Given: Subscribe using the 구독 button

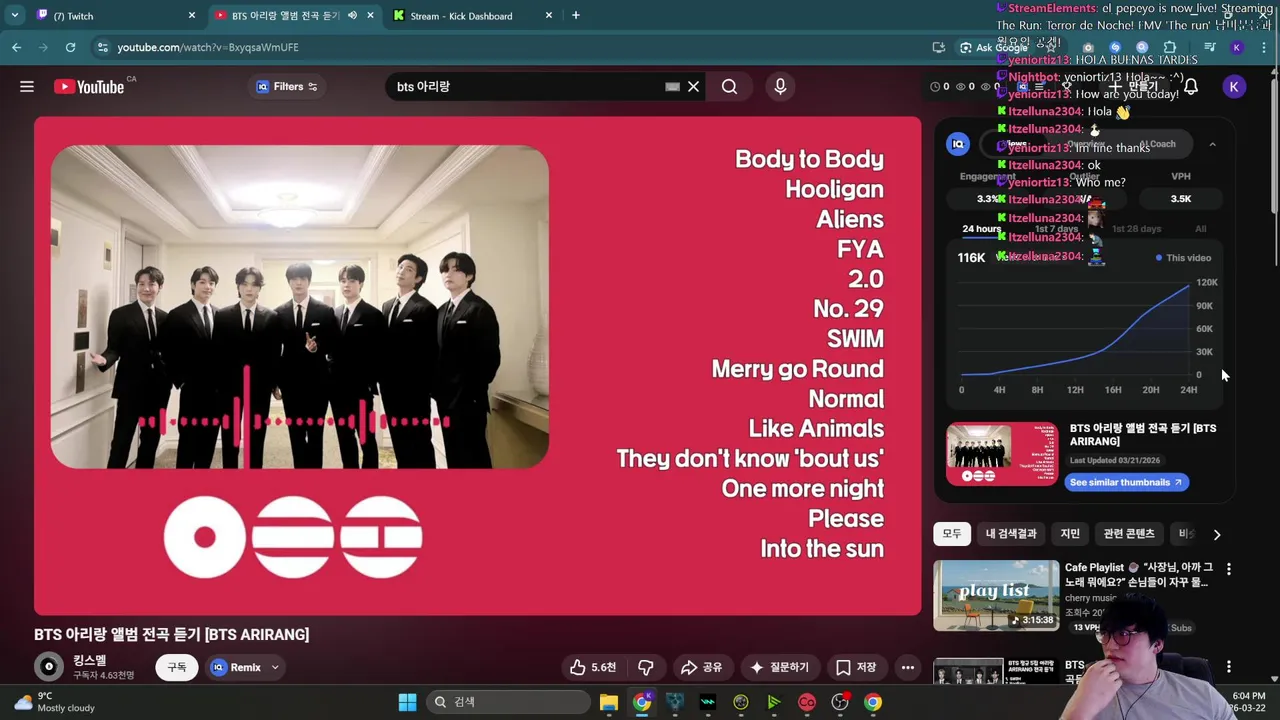Looking at the screenshot, I should pyautogui.click(x=177, y=667).
